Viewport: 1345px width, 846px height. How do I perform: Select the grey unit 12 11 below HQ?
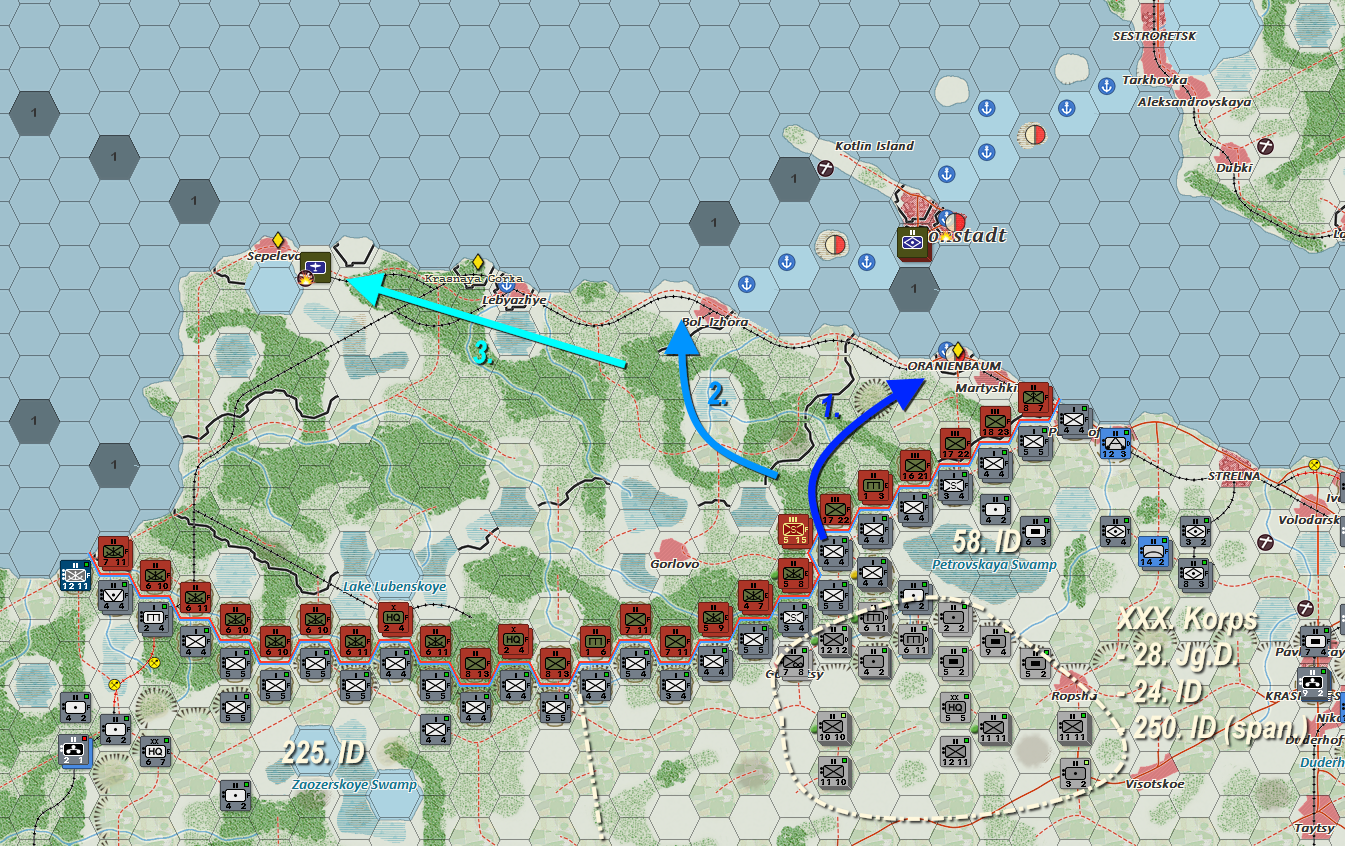954,751
